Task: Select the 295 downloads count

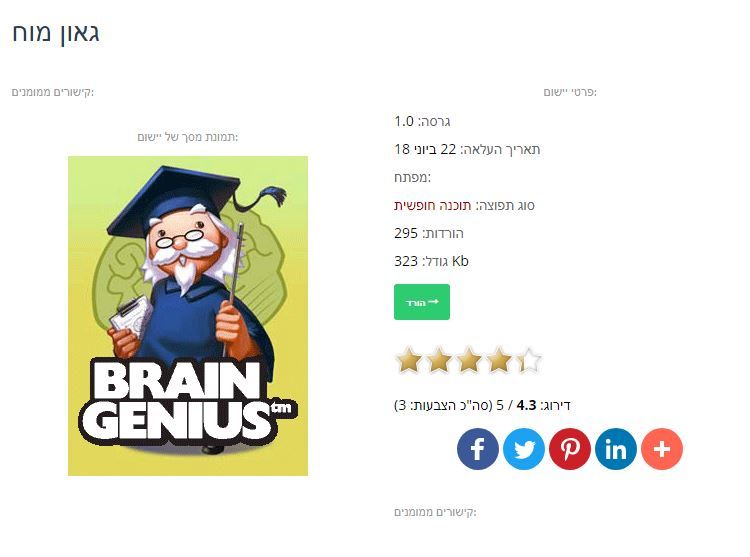Action: (x=406, y=233)
